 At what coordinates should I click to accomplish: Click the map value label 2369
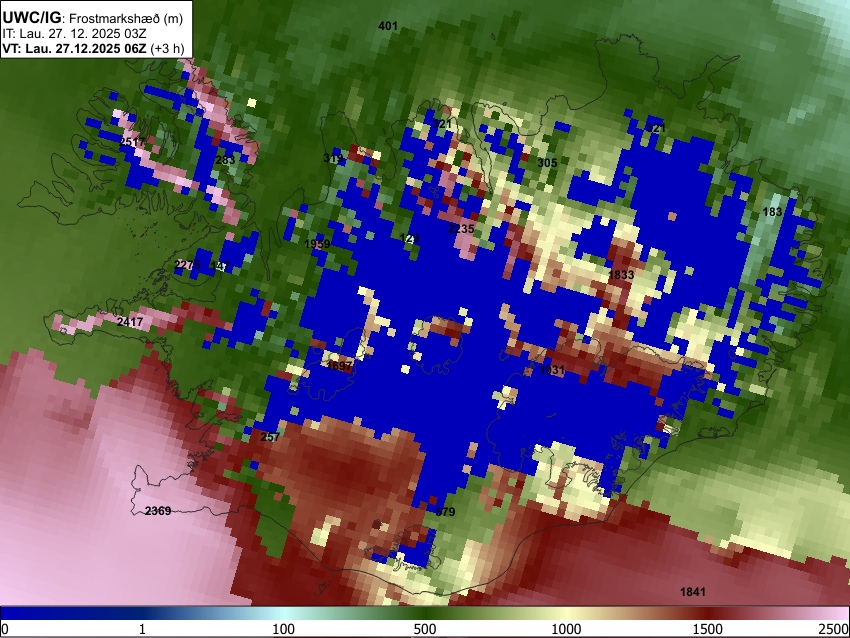click(x=158, y=511)
